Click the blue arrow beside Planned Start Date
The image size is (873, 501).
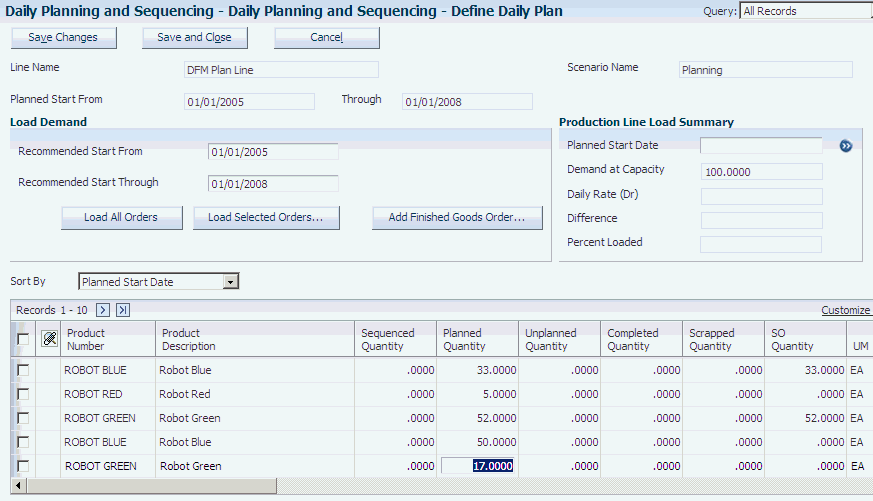[845, 146]
